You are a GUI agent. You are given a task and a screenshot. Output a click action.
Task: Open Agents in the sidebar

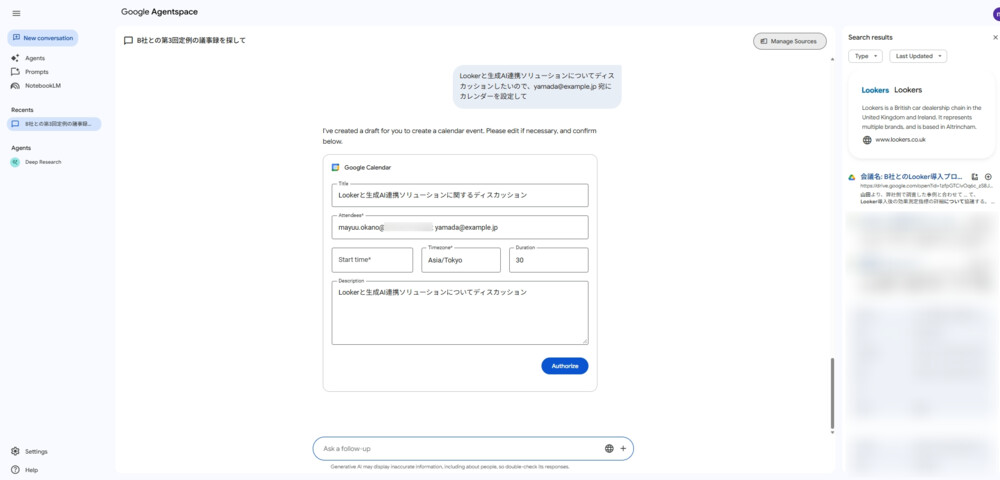pyautogui.click(x=34, y=58)
